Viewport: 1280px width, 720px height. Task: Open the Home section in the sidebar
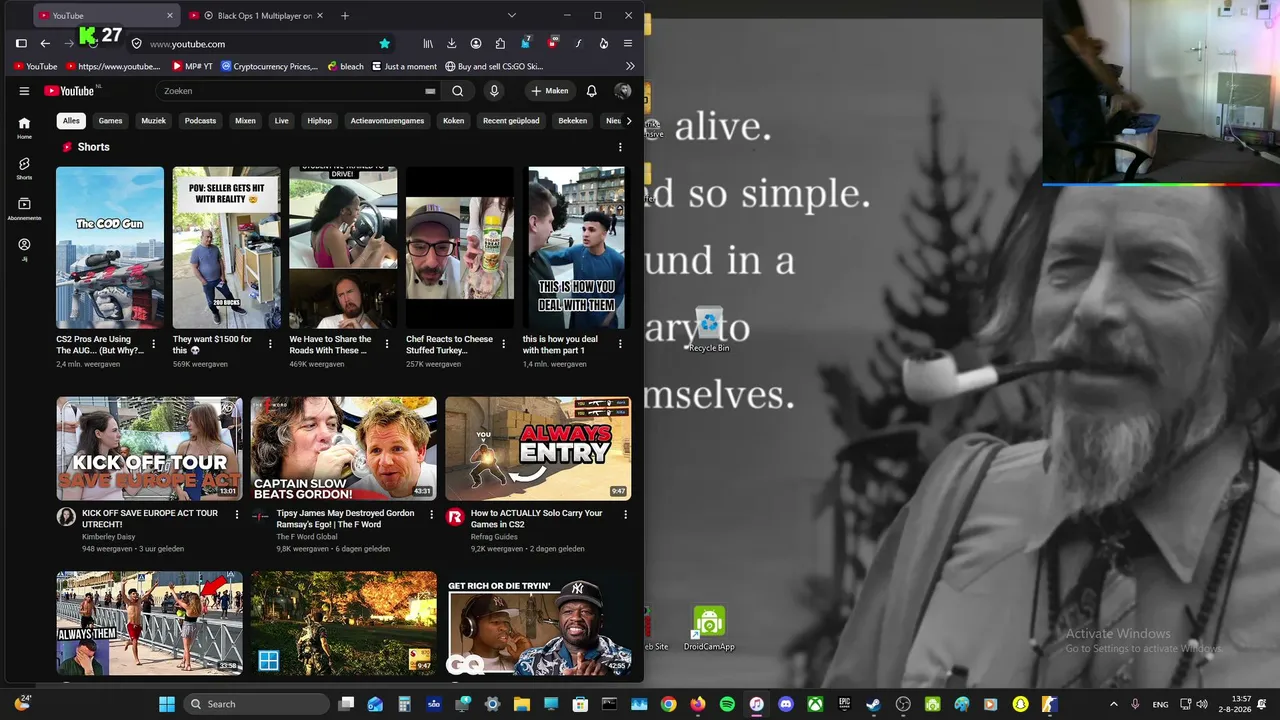(24, 128)
